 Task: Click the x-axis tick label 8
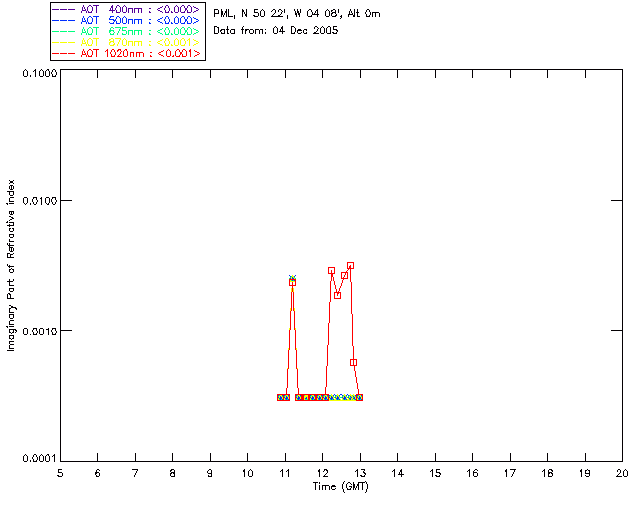173,473
